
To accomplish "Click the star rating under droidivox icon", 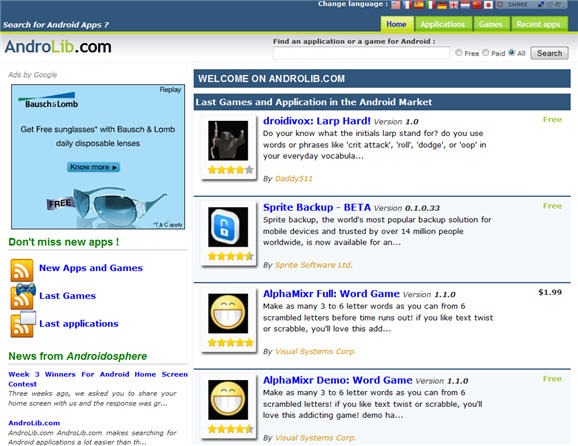I will click(230, 170).
